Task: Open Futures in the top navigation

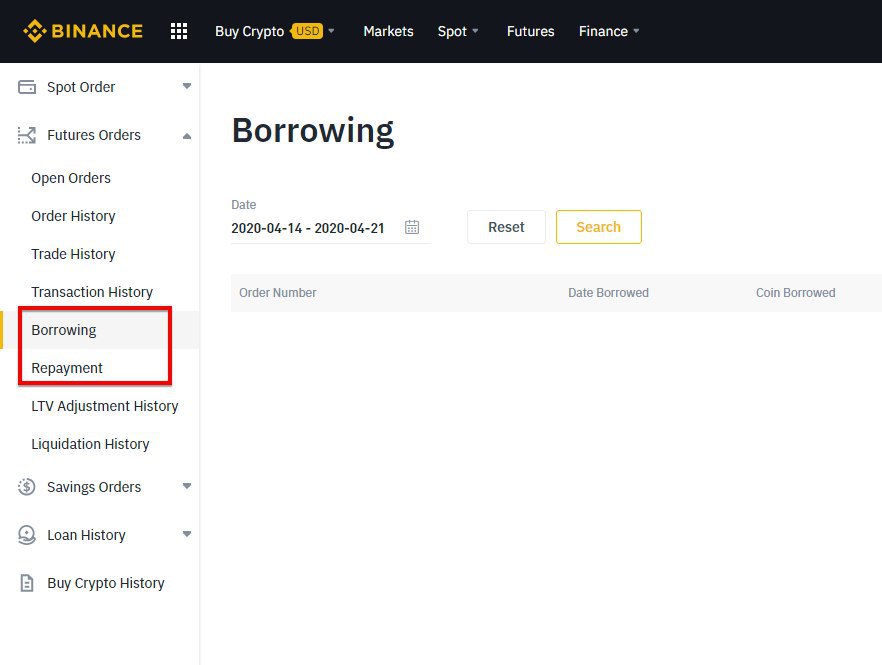Action: coord(530,32)
